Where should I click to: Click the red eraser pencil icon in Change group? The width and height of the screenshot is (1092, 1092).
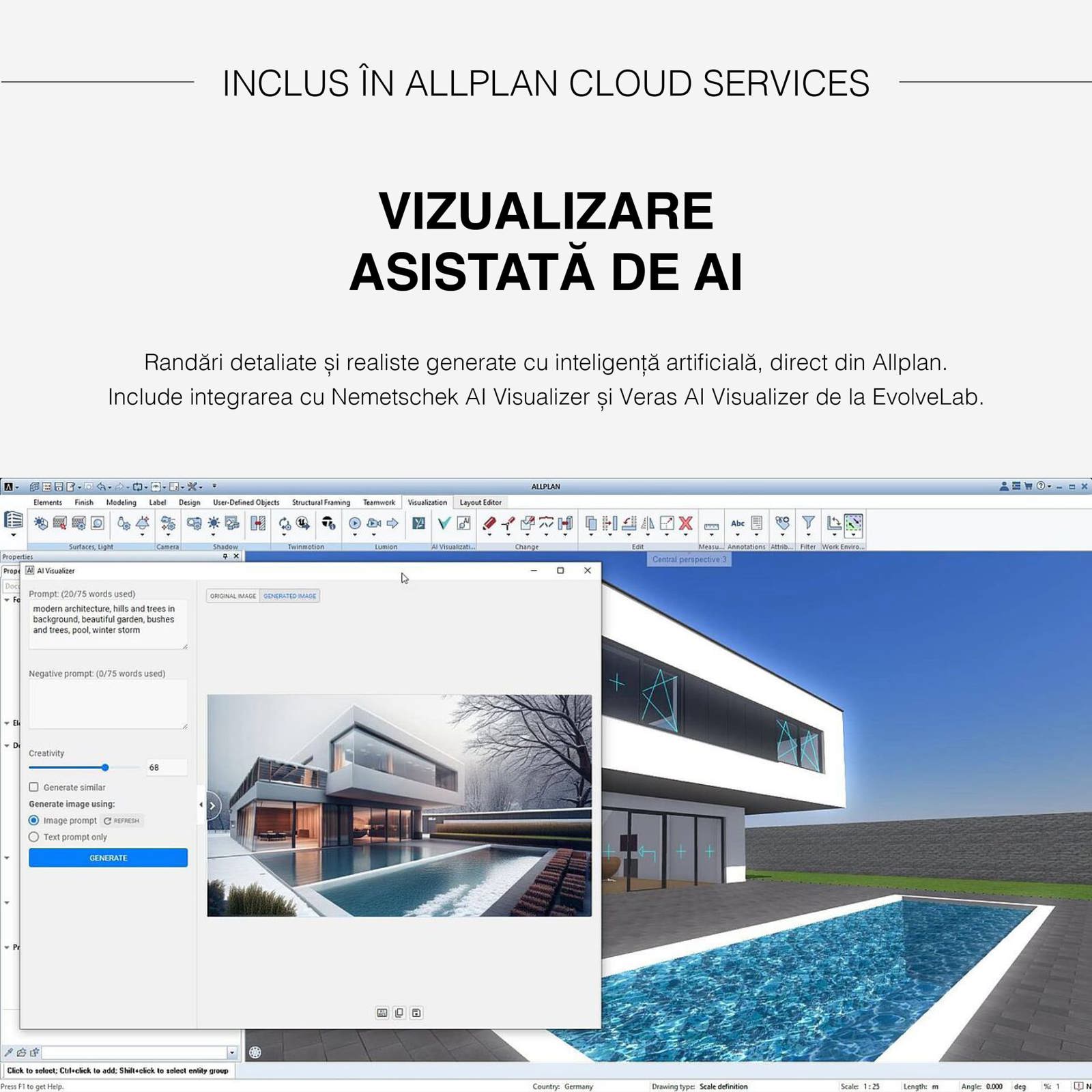(x=489, y=523)
